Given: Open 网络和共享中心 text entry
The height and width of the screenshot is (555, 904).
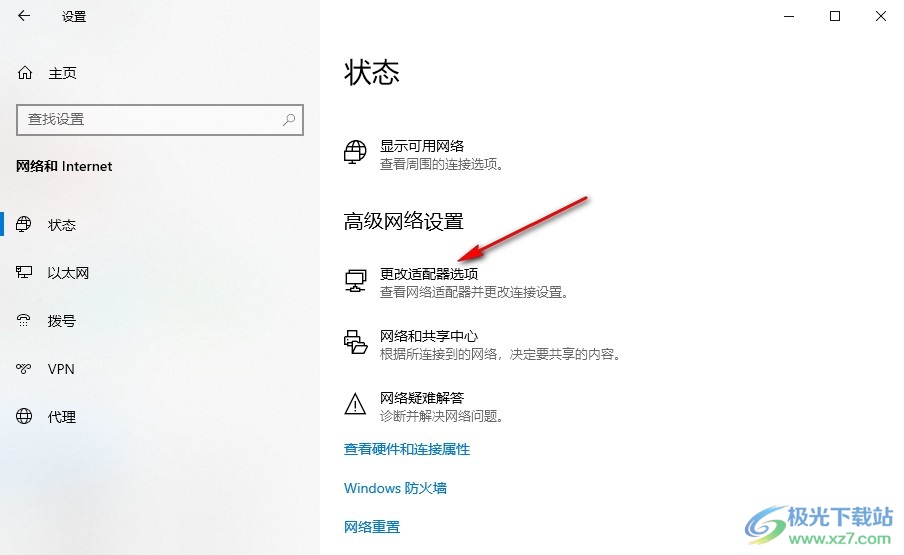Looking at the screenshot, I should click(429, 335).
